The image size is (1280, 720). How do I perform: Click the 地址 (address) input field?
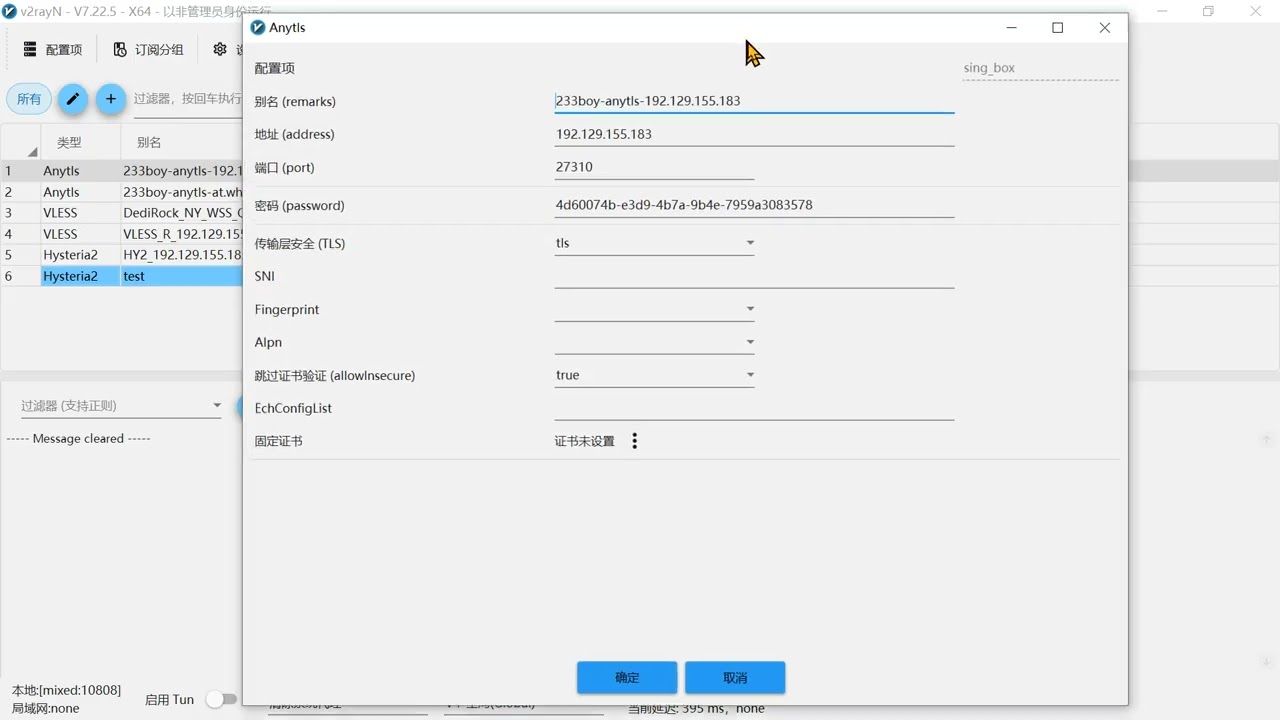(x=754, y=134)
